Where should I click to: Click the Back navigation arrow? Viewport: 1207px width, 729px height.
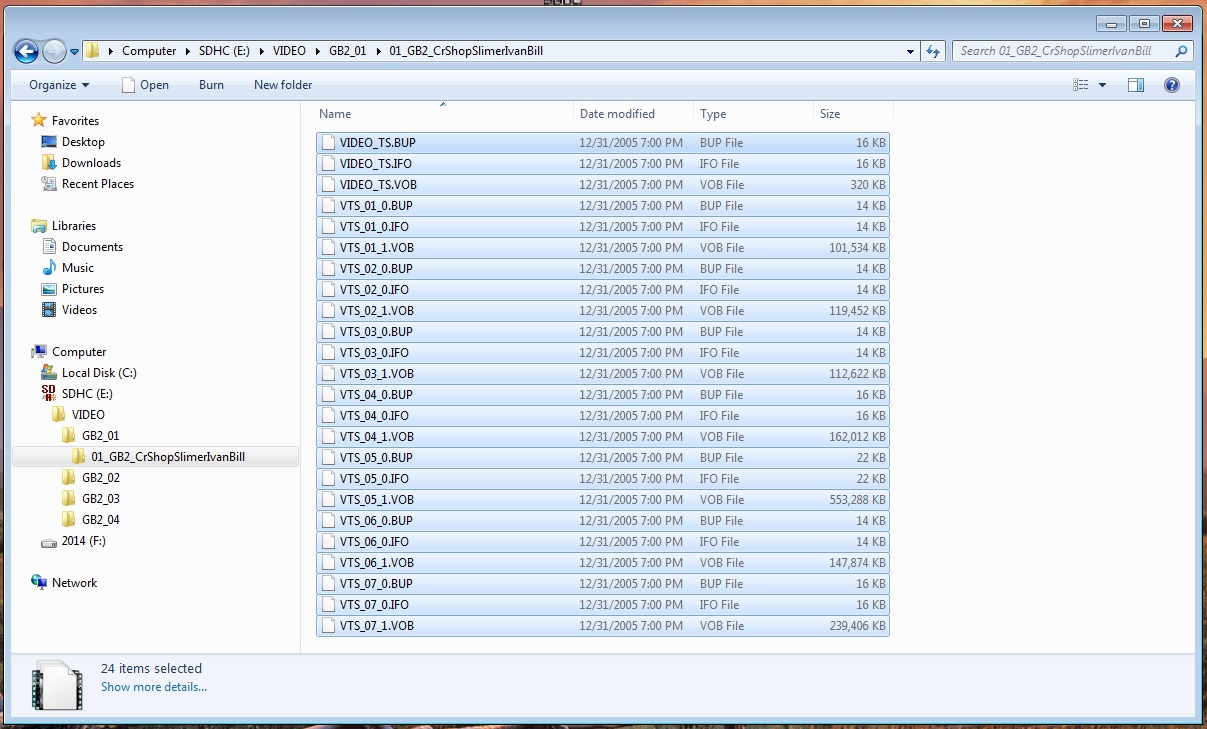pos(26,51)
